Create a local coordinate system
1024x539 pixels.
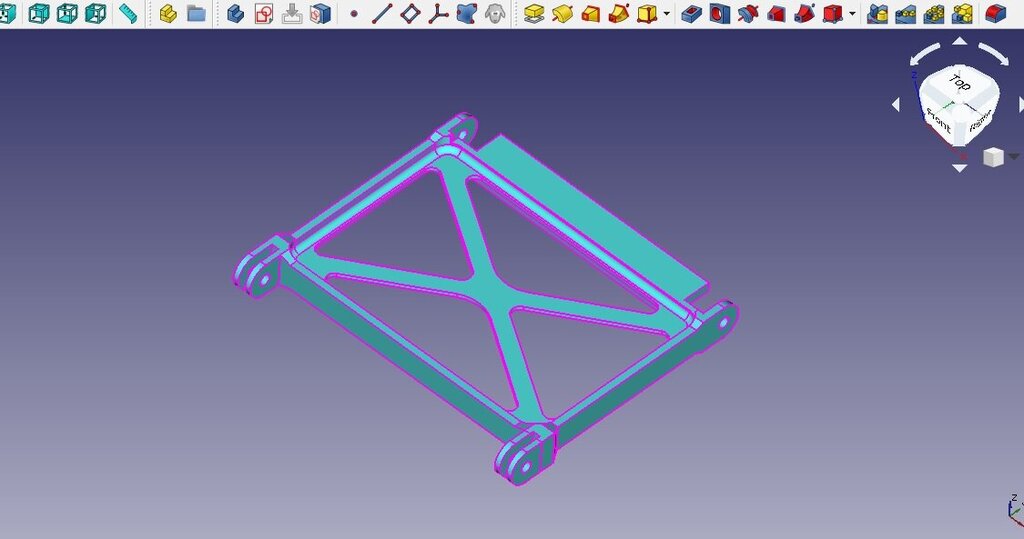438,13
